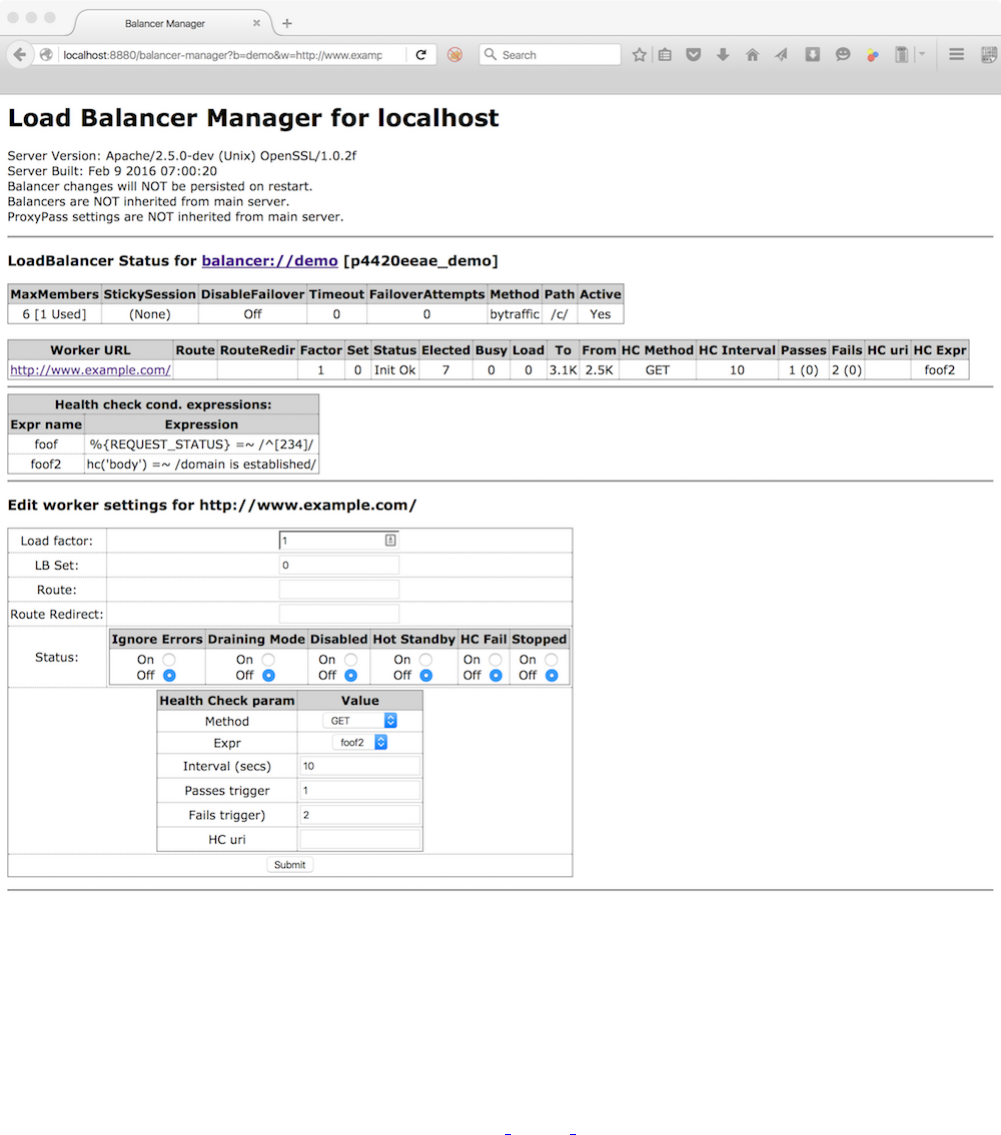Open a new tab with the plus icon
The image size is (1001, 1135).
tap(287, 23)
